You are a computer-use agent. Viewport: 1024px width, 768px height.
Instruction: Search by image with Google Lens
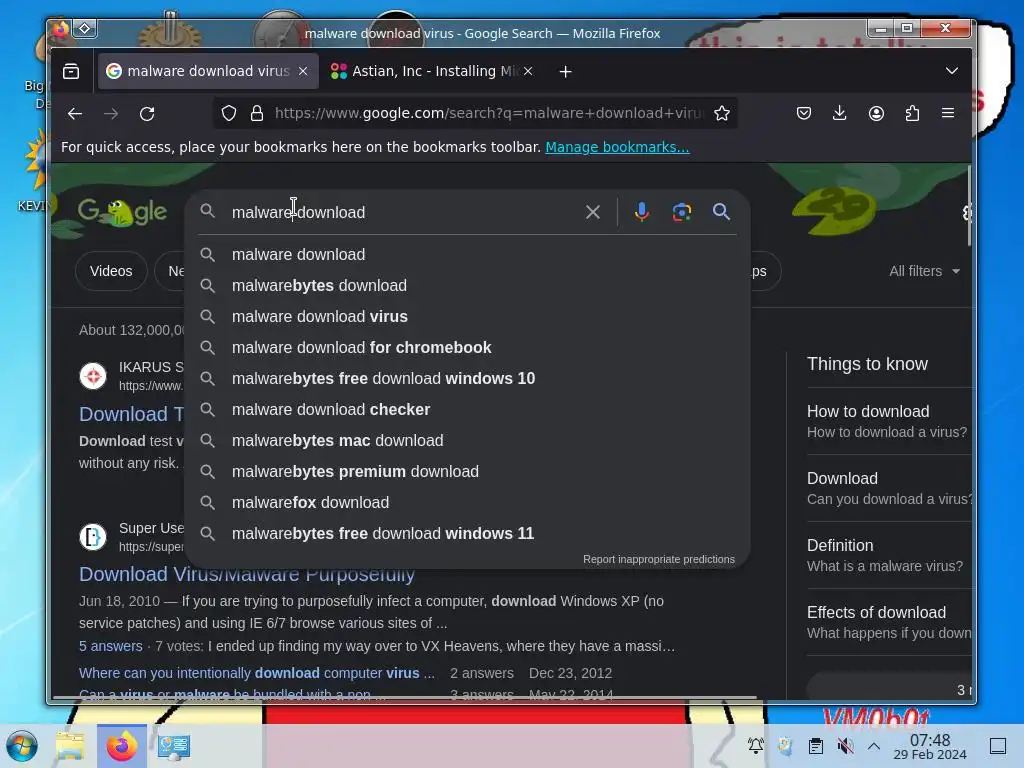click(682, 212)
